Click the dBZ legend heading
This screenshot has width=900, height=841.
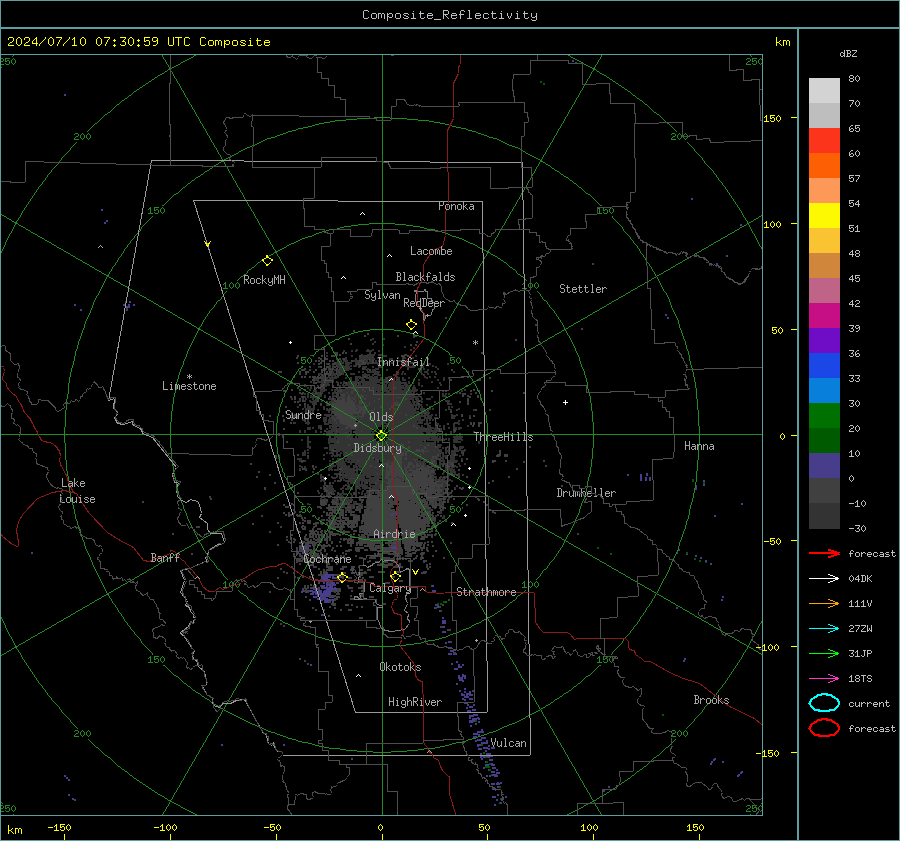[848, 53]
